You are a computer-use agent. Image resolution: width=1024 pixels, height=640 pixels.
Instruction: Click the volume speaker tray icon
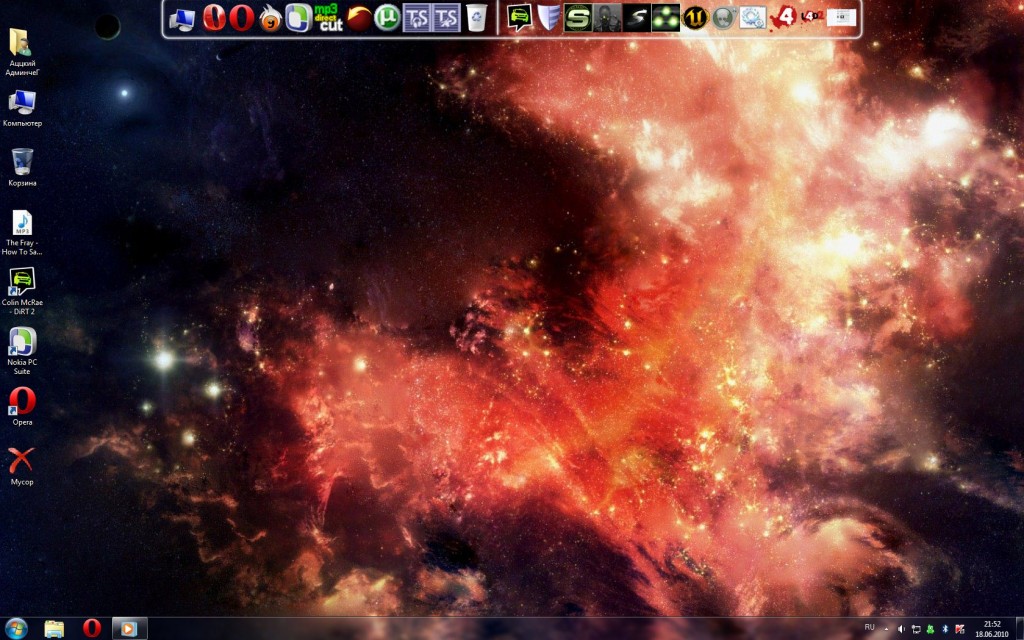pyautogui.click(x=901, y=628)
